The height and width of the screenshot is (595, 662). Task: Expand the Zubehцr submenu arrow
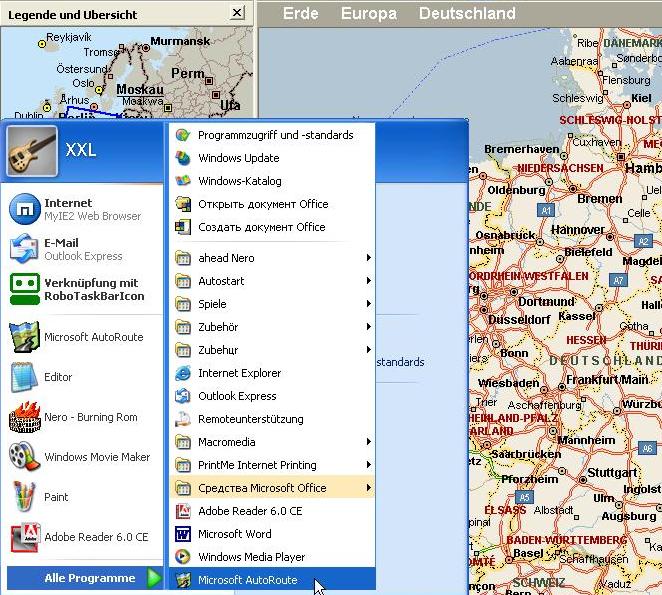click(x=369, y=350)
